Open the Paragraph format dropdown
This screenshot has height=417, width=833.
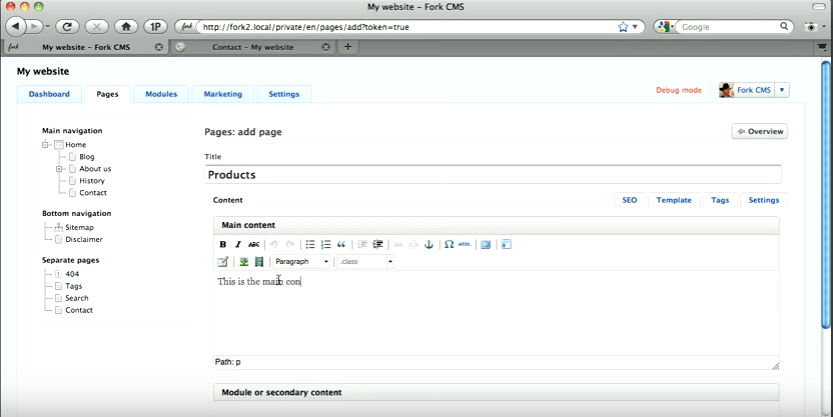click(x=301, y=262)
